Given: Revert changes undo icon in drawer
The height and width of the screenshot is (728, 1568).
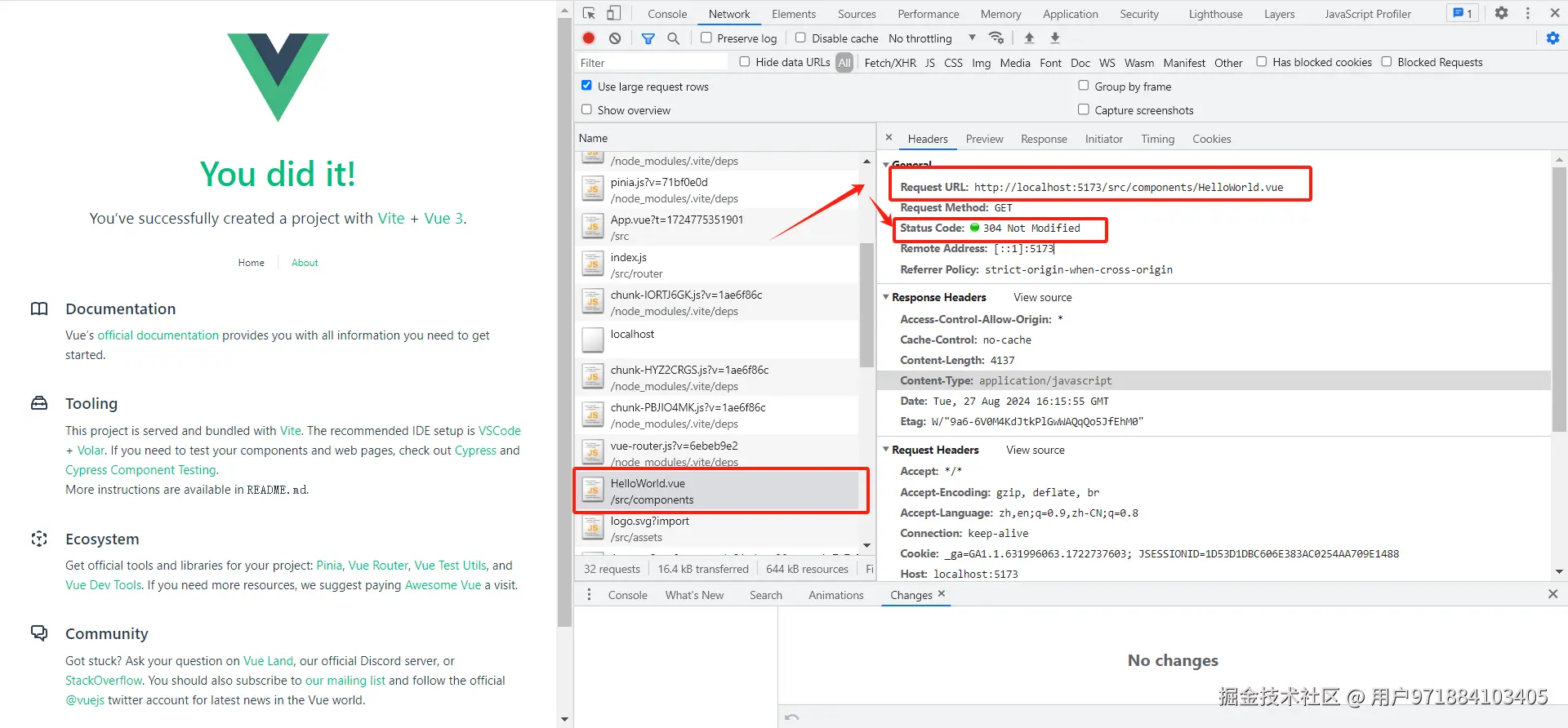Looking at the screenshot, I should coord(791,717).
